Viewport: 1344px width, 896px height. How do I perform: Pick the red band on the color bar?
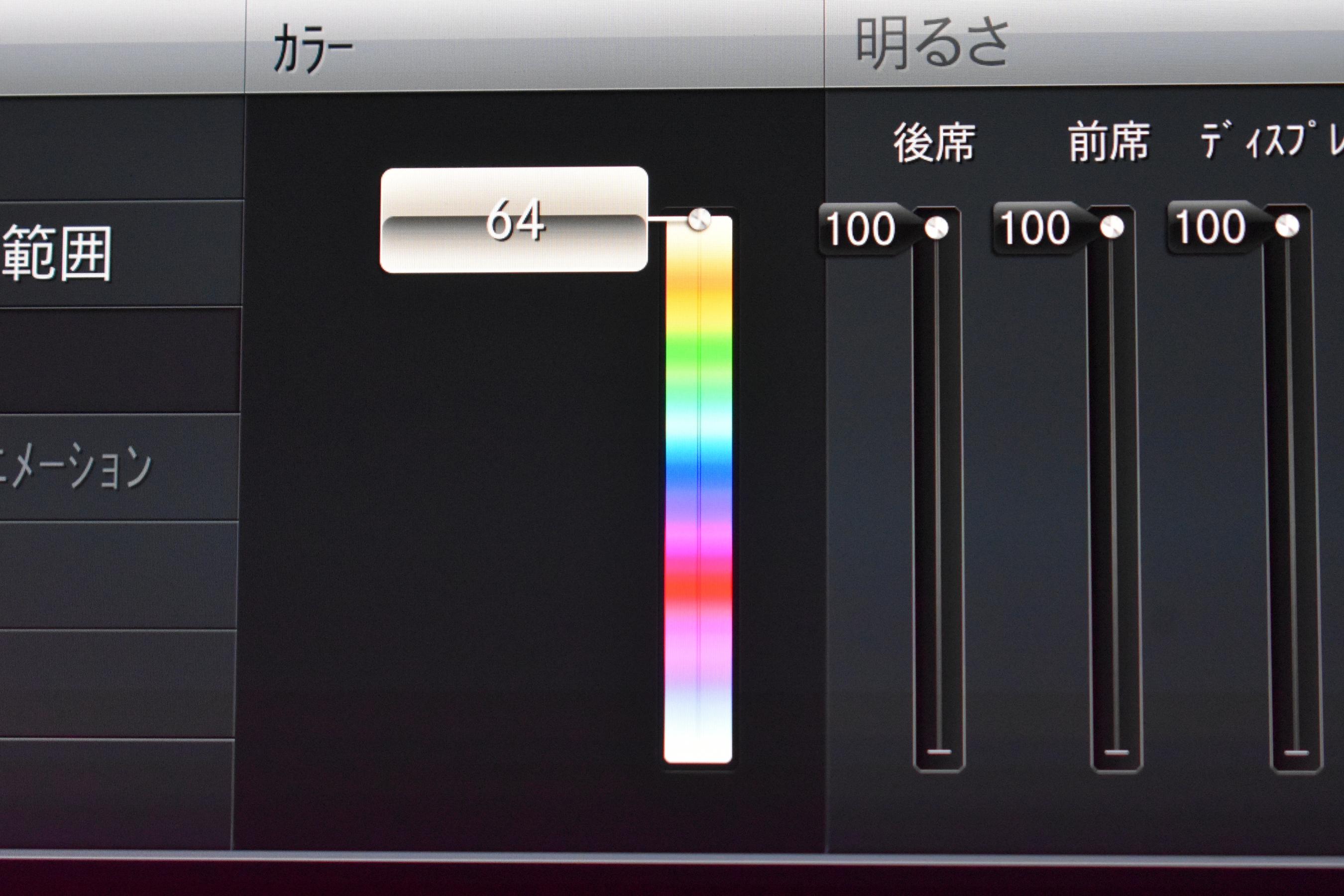pyautogui.click(x=698, y=587)
